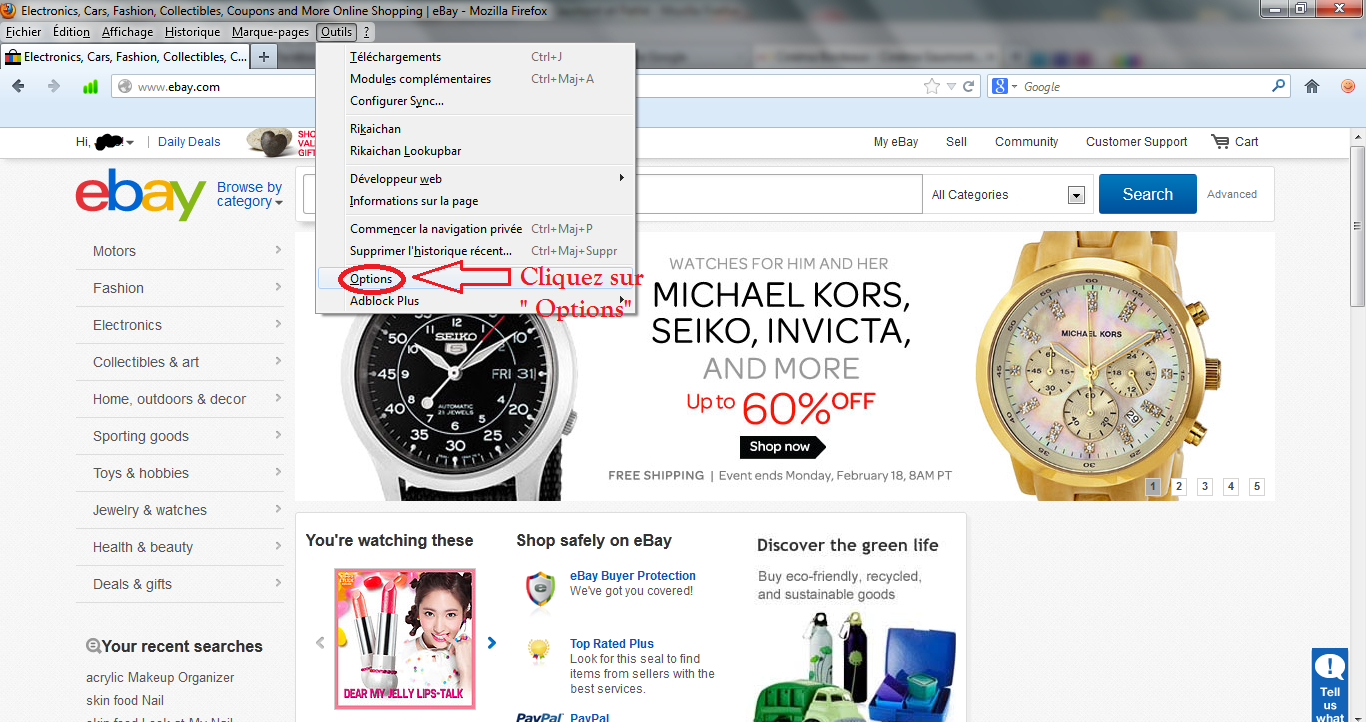Click the blue Search button
The height and width of the screenshot is (722, 1366).
pos(1147,194)
